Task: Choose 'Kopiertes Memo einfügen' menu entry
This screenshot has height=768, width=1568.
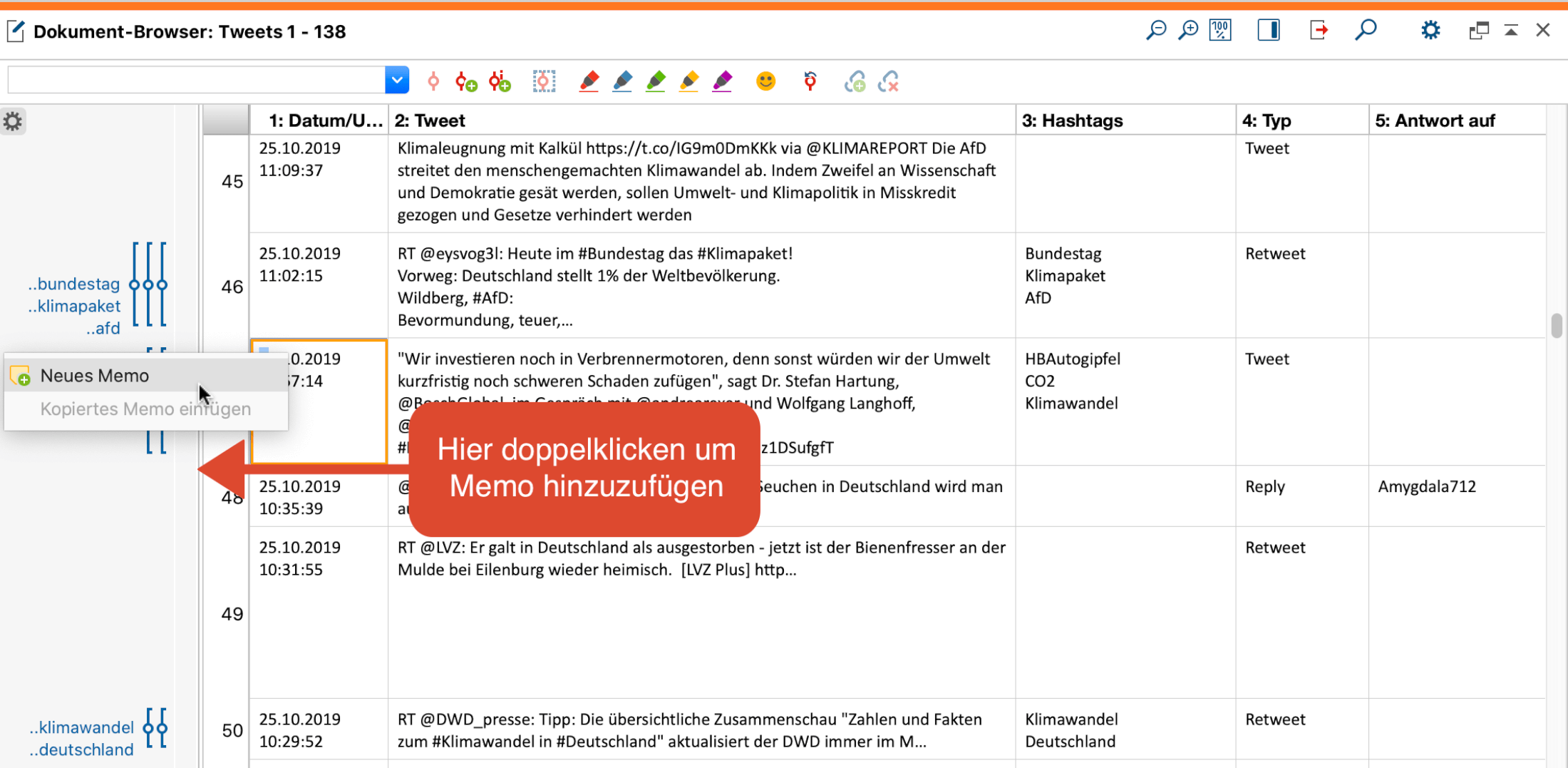Action: click(146, 409)
